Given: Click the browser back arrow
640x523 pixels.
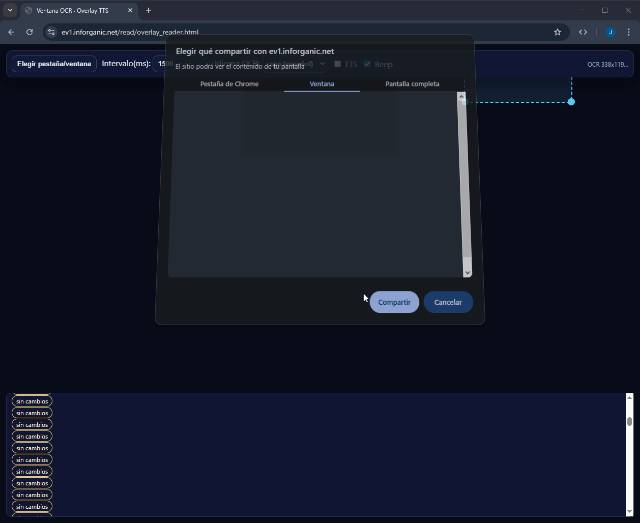Looking at the screenshot, I should pos(11,32).
